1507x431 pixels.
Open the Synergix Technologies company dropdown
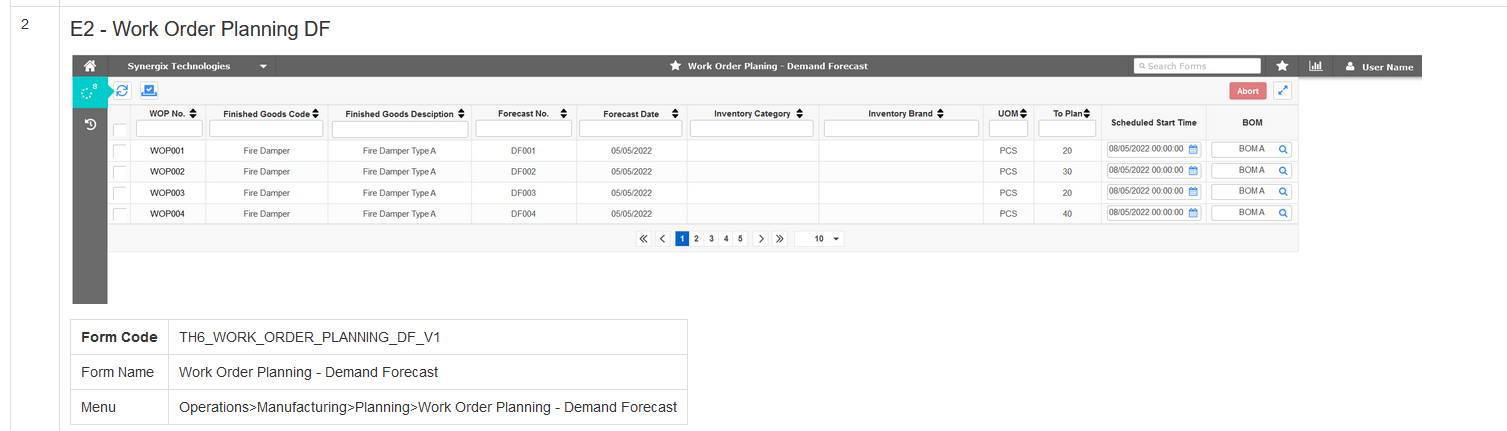(197, 66)
